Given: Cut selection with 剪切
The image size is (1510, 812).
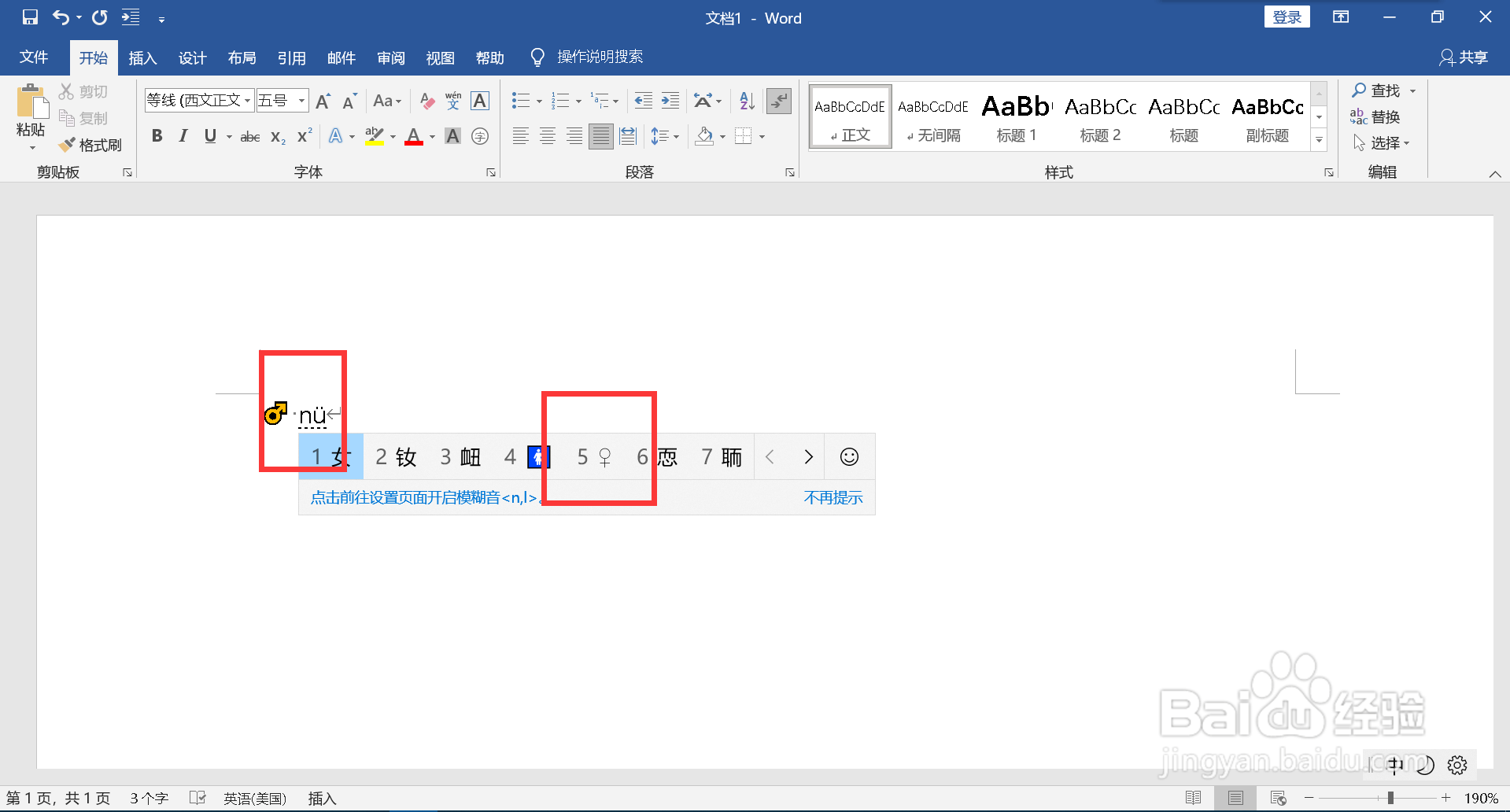Looking at the screenshot, I should (x=83, y=91).
